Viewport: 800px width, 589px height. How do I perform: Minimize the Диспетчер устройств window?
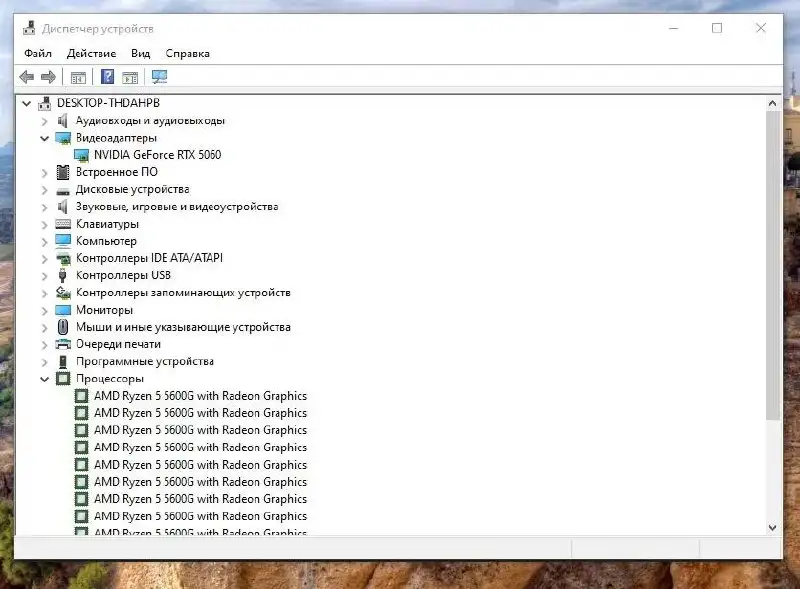pyautogui.click(x=673, y=28)
